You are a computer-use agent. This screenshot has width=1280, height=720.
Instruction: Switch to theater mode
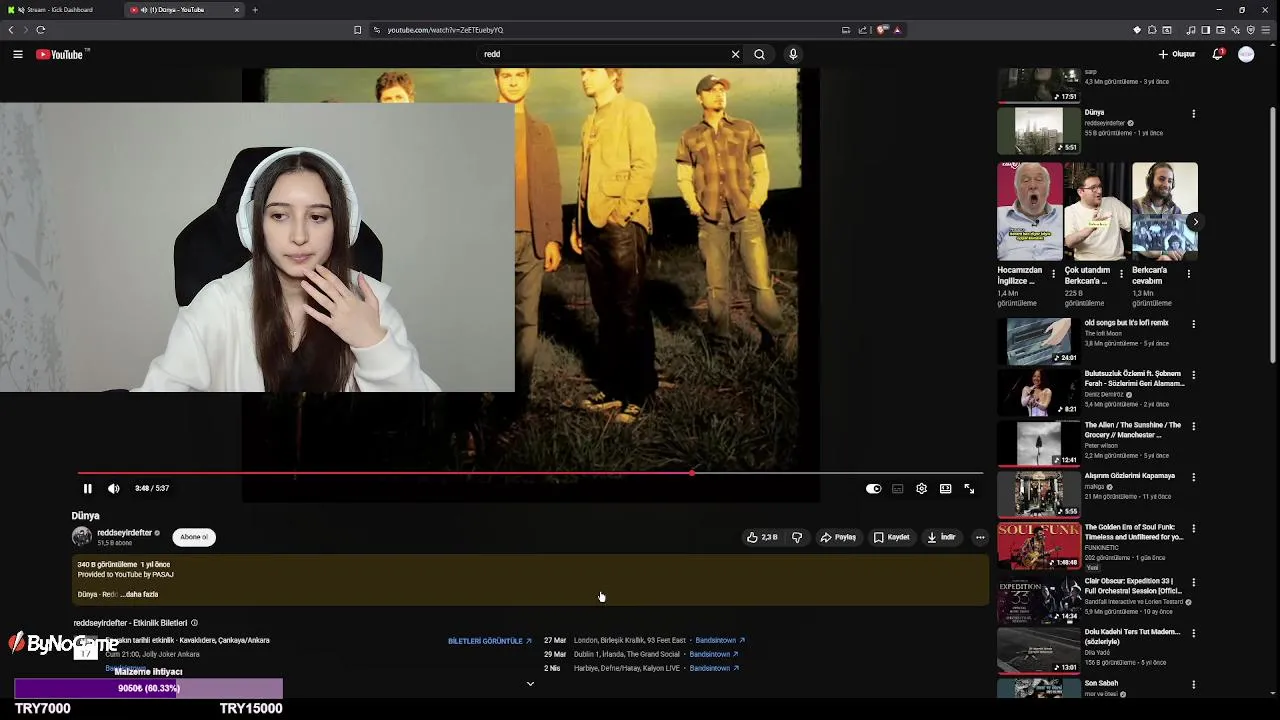point(945,488)
